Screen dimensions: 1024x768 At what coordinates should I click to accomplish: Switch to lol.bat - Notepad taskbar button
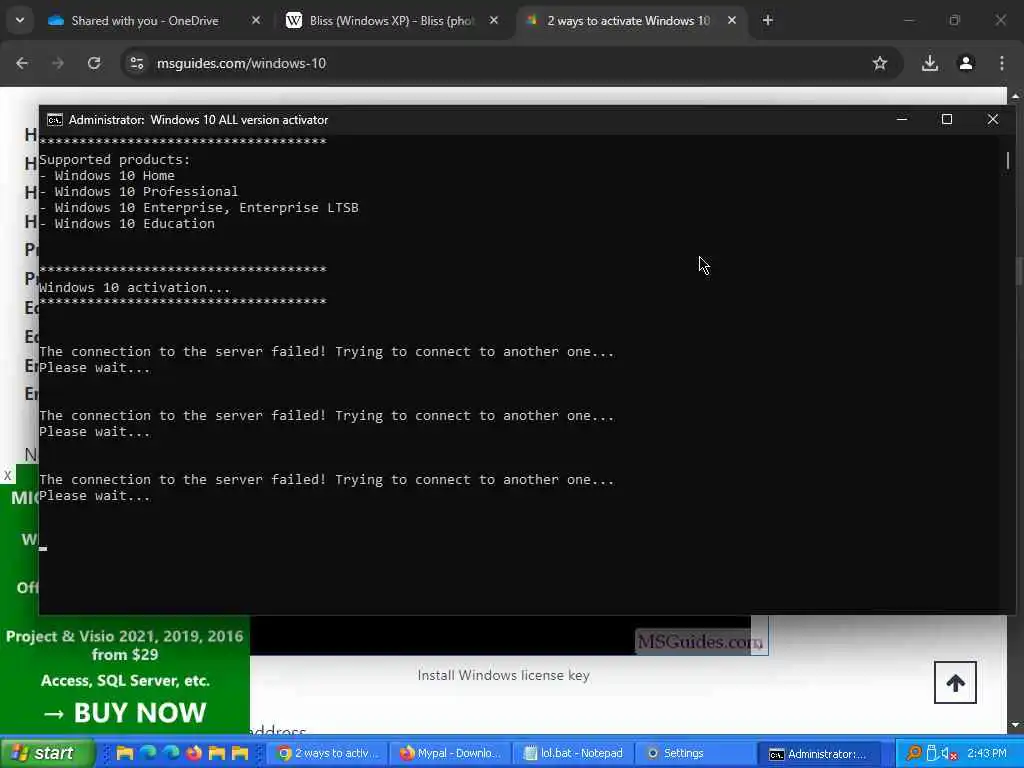click(x=573, y=753)
